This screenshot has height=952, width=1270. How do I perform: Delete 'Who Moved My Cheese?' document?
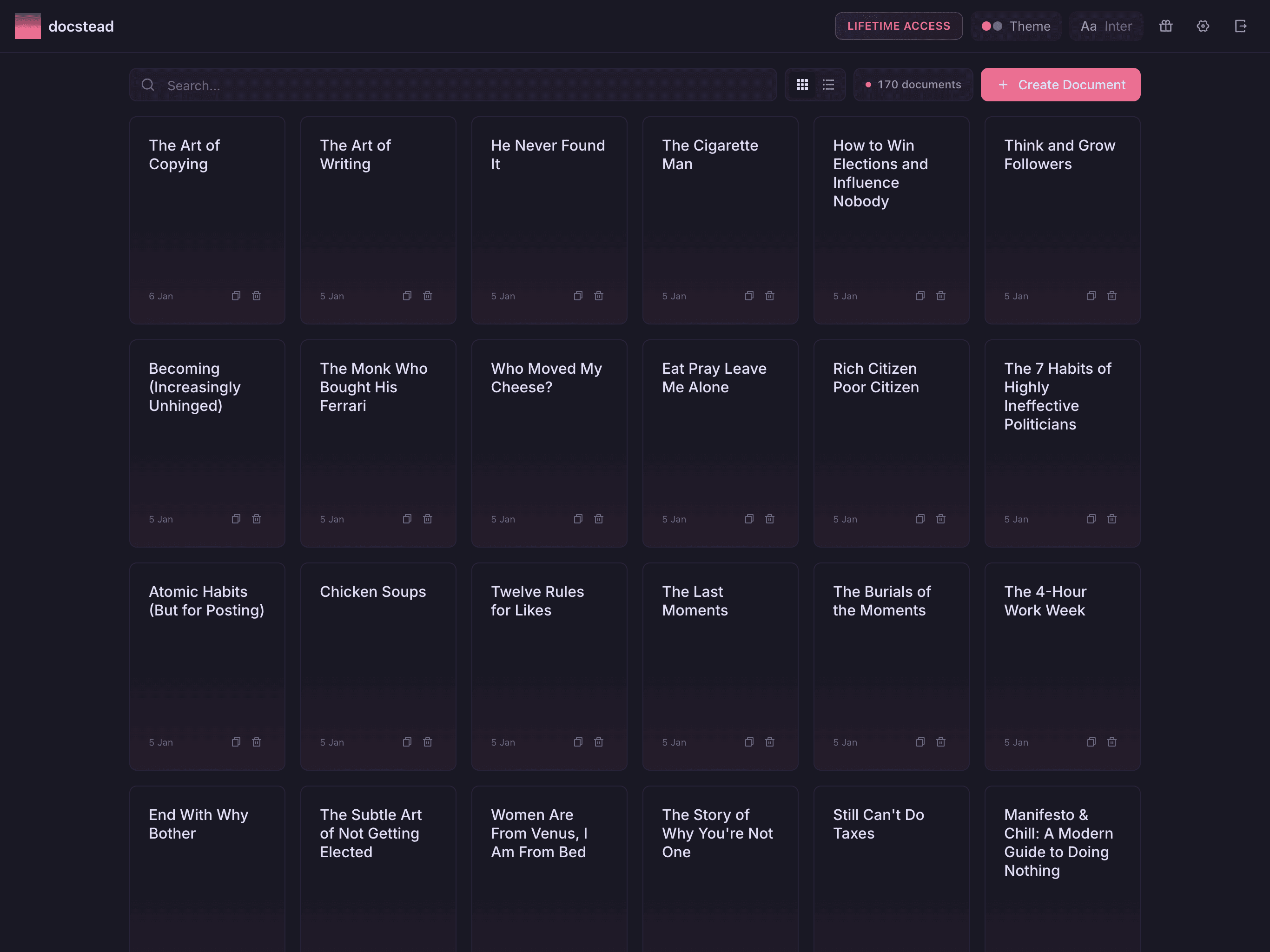(x=598, y=518)
